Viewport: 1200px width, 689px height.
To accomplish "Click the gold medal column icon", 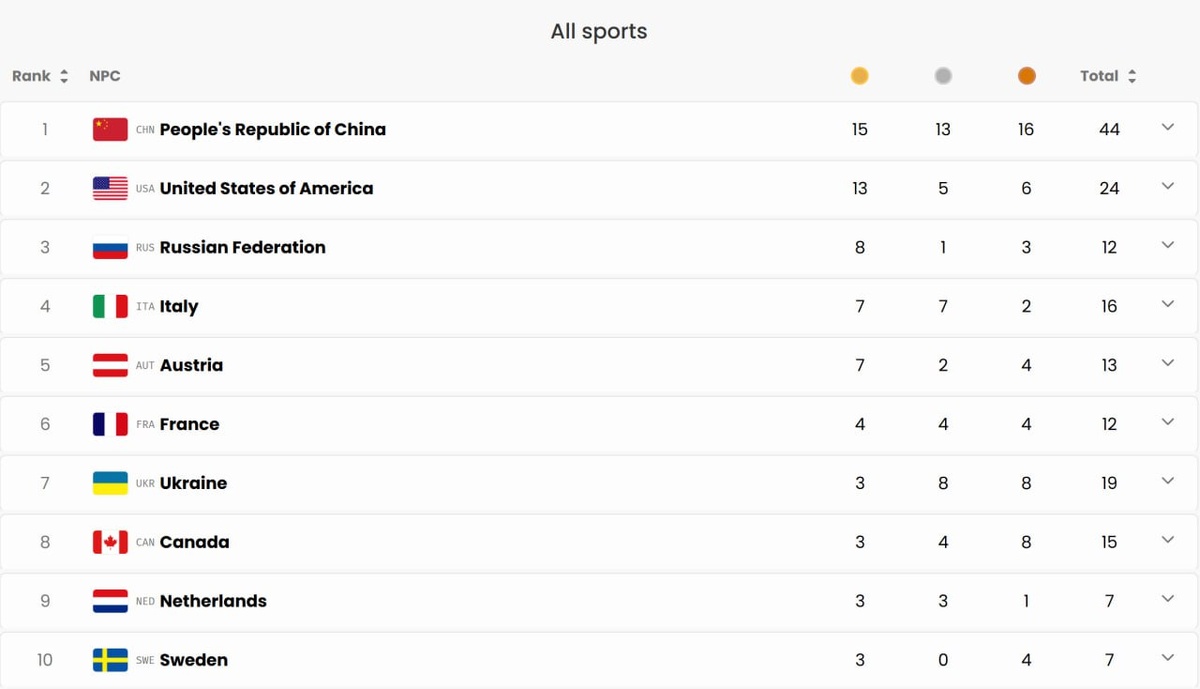I will click(x=859, y=76).
